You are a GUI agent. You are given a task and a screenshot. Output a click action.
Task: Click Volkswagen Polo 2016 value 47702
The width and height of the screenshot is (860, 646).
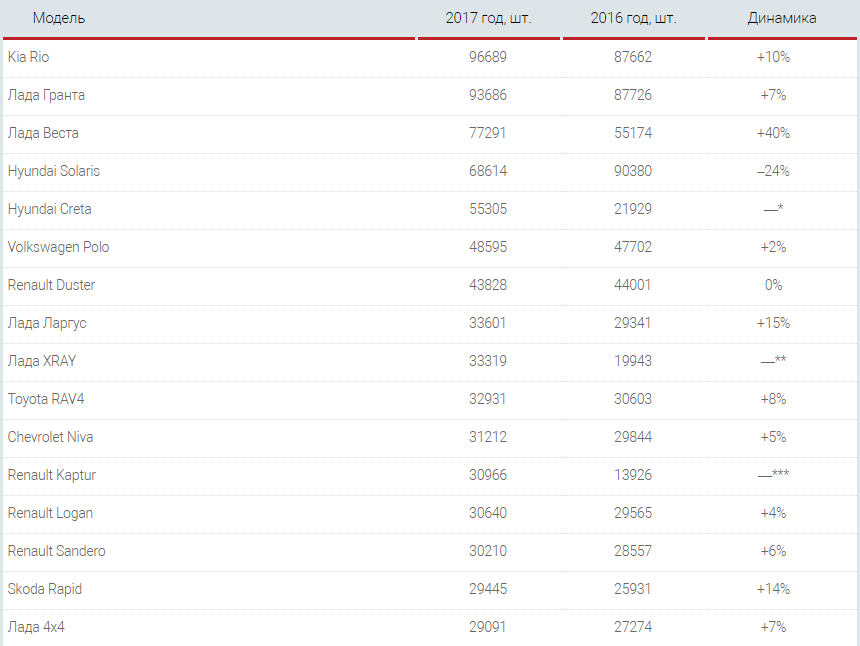(633, 247)
